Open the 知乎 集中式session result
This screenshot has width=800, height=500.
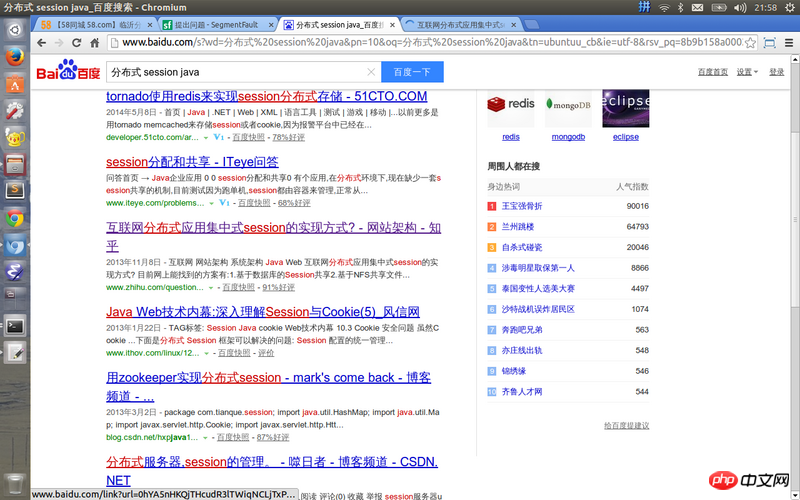coord(273,237)
